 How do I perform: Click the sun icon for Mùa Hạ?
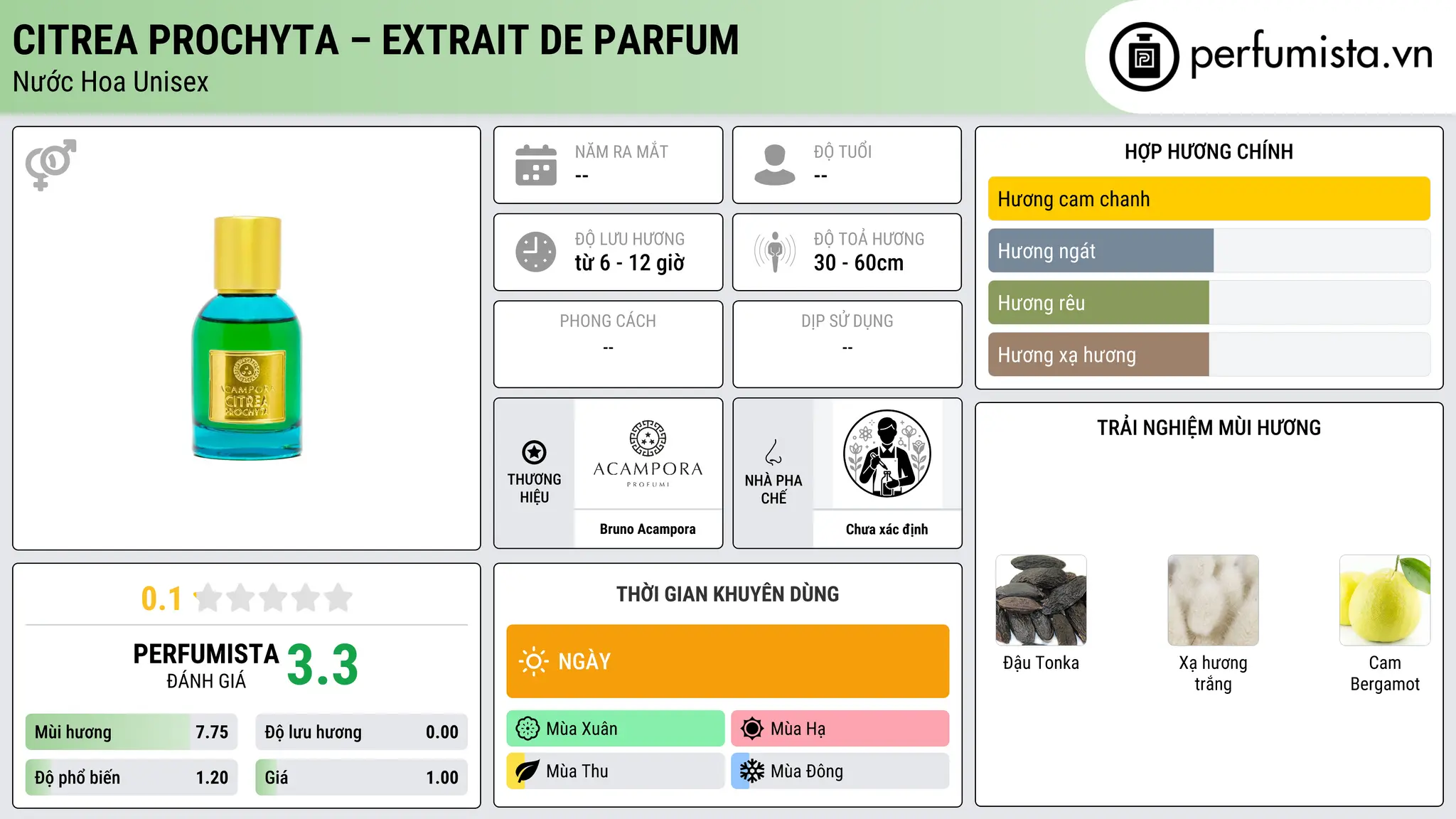point(752,729)
